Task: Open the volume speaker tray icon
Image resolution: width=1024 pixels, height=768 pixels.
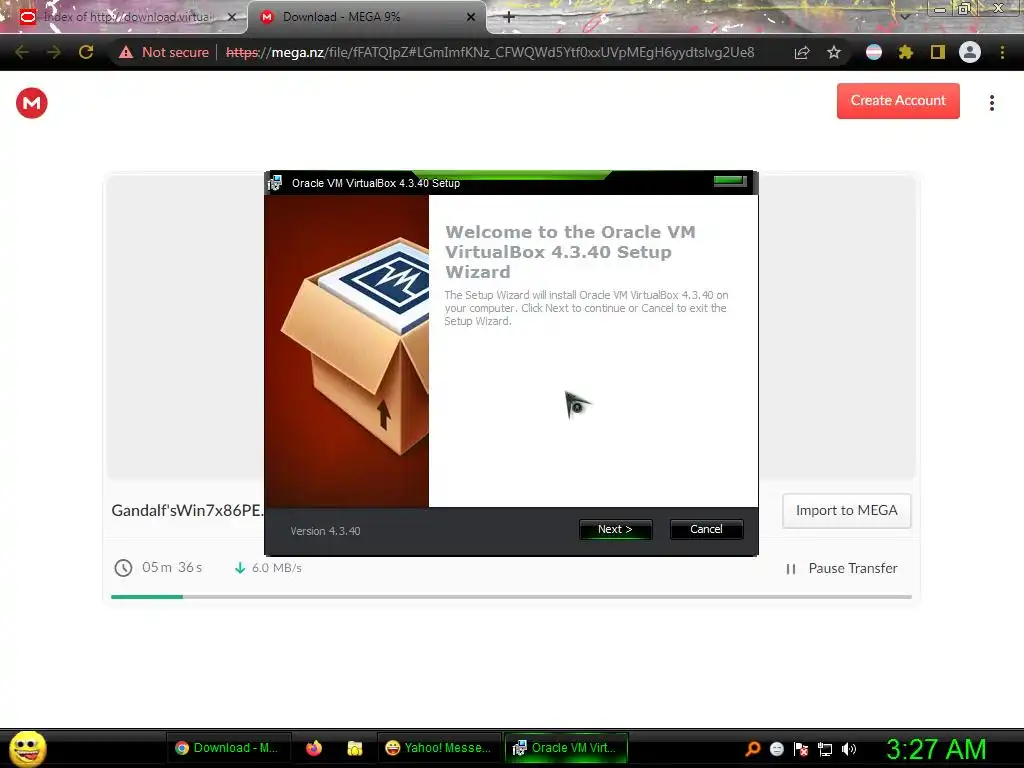Action: click(848, 749)
